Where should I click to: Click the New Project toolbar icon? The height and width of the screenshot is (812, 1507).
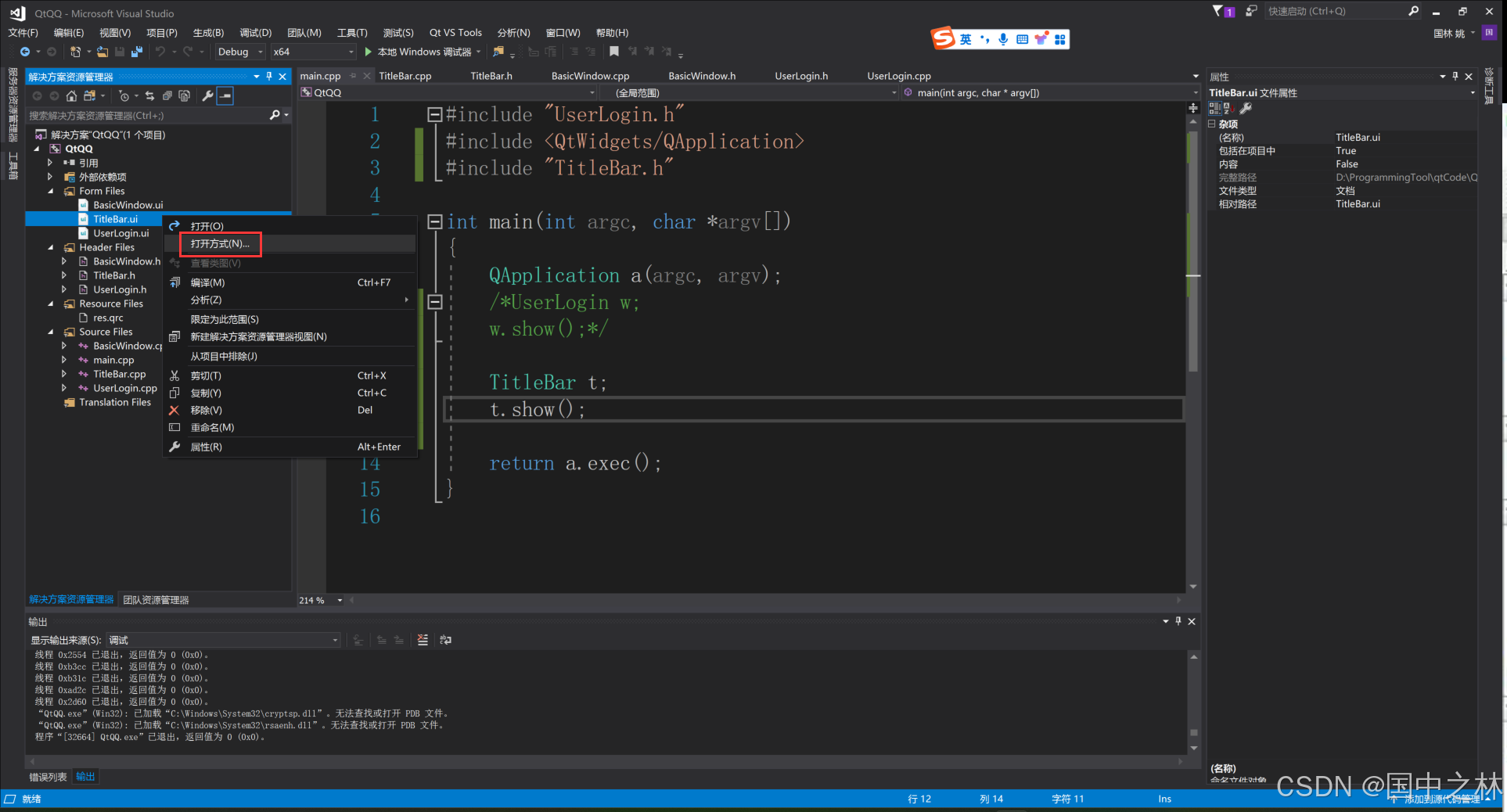click(75, 52)
